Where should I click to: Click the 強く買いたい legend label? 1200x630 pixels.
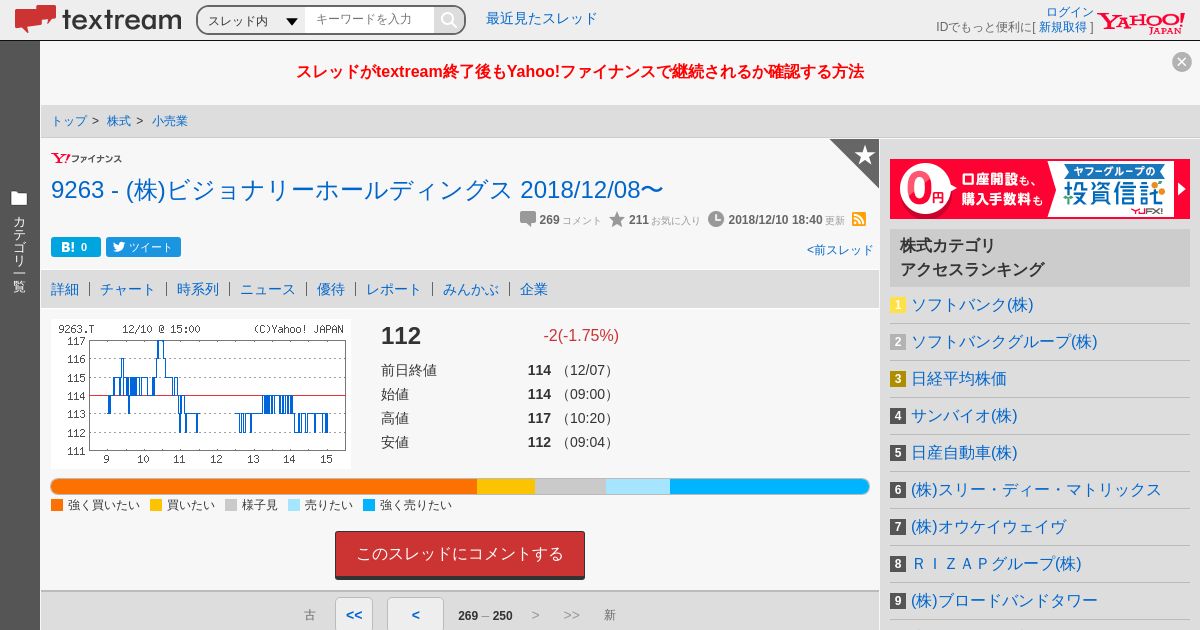(x=104, y=505)
